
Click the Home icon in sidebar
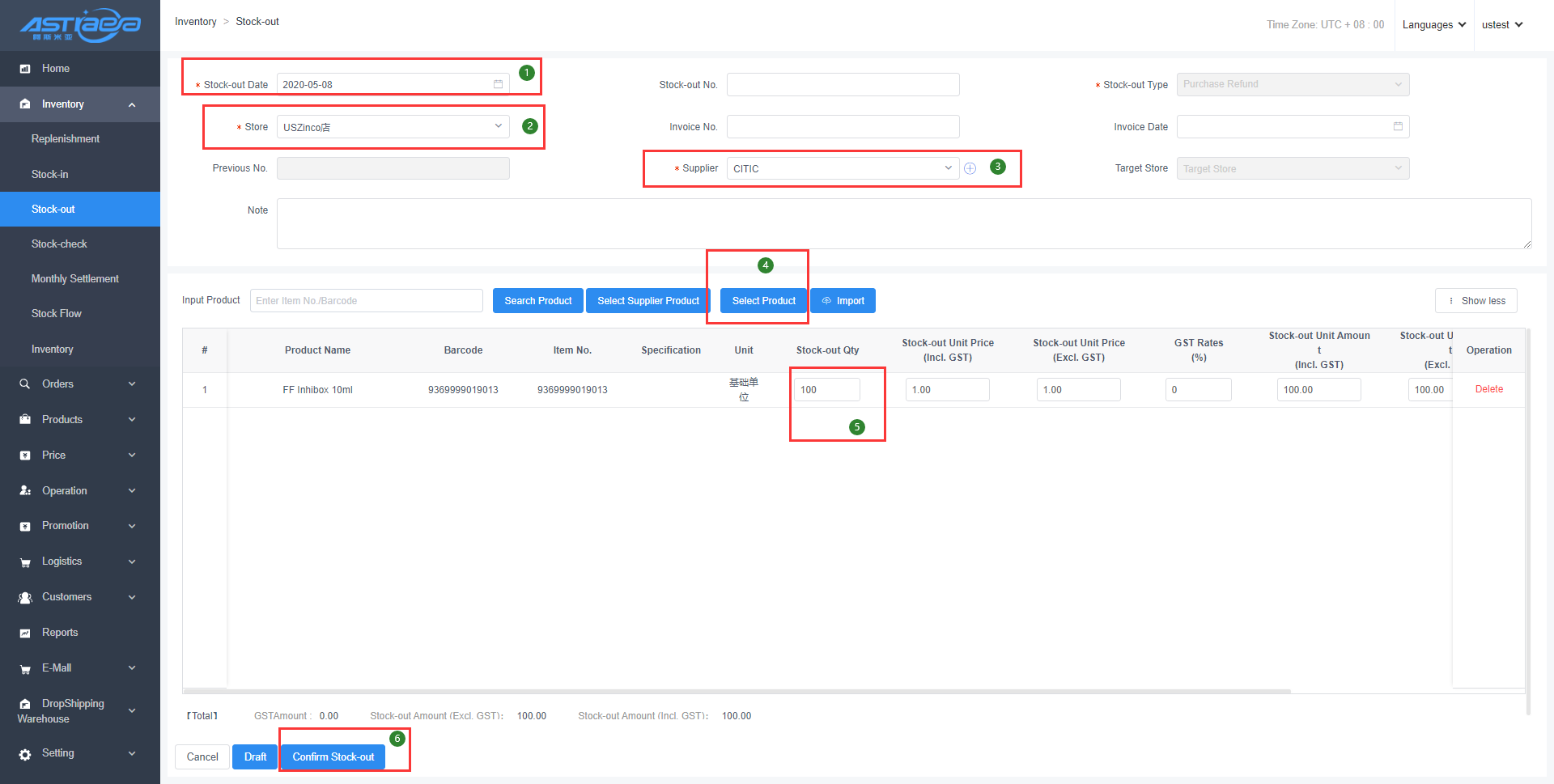25,69
